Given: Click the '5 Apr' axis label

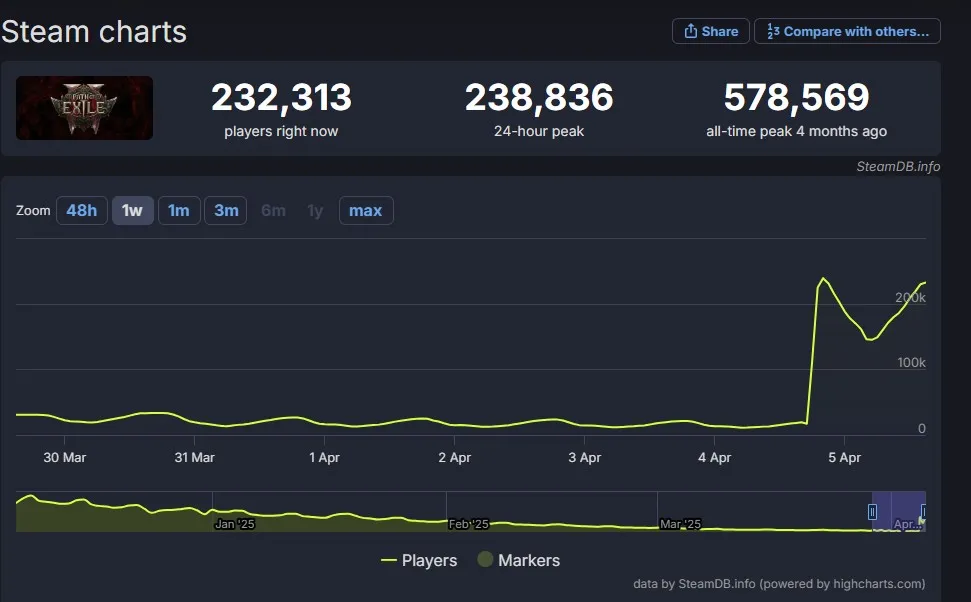Looking at the screenshot, I should (x=845, y=458).
